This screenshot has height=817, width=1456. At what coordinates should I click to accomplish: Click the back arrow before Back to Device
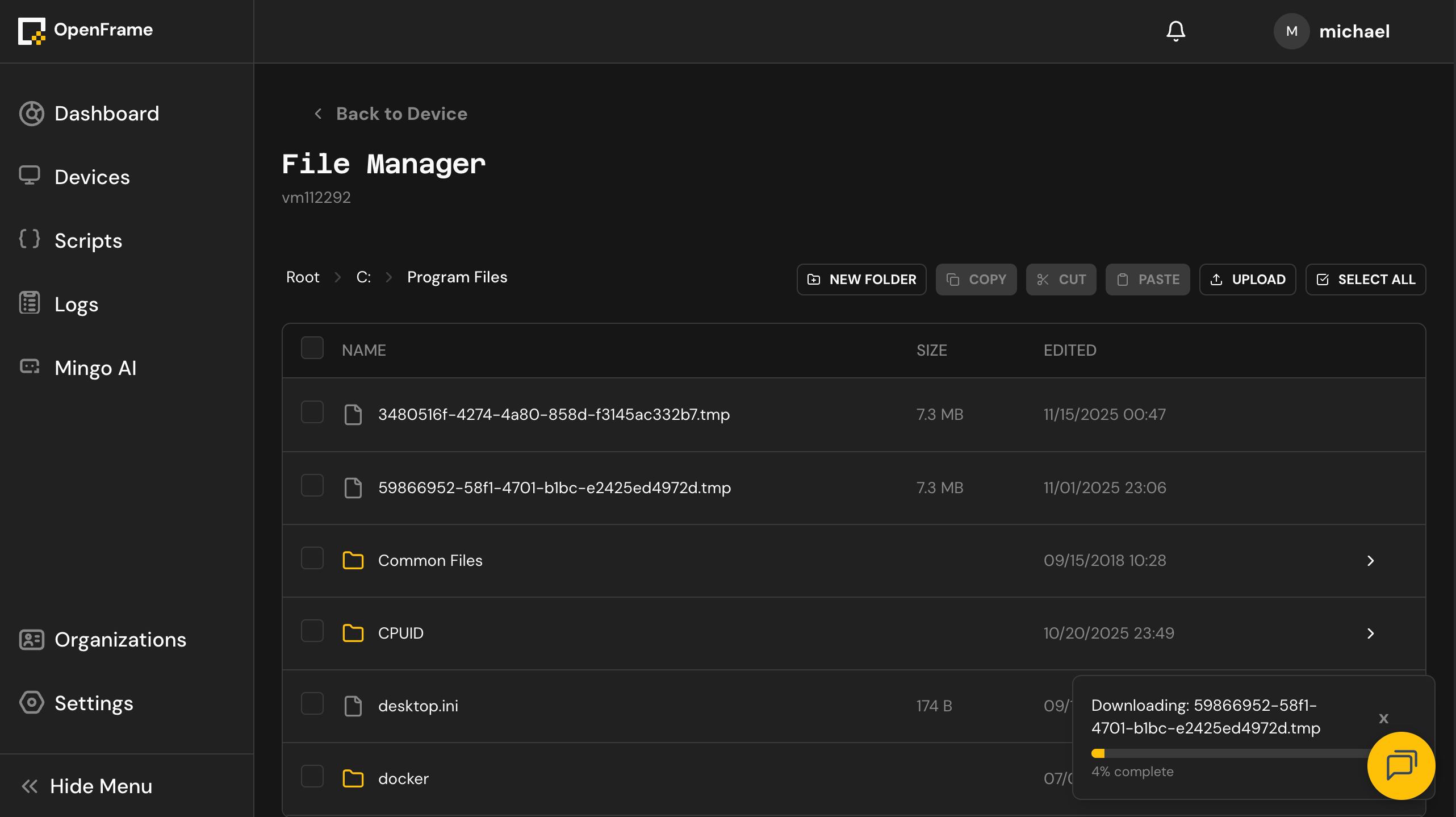click(x=319, y=114)
